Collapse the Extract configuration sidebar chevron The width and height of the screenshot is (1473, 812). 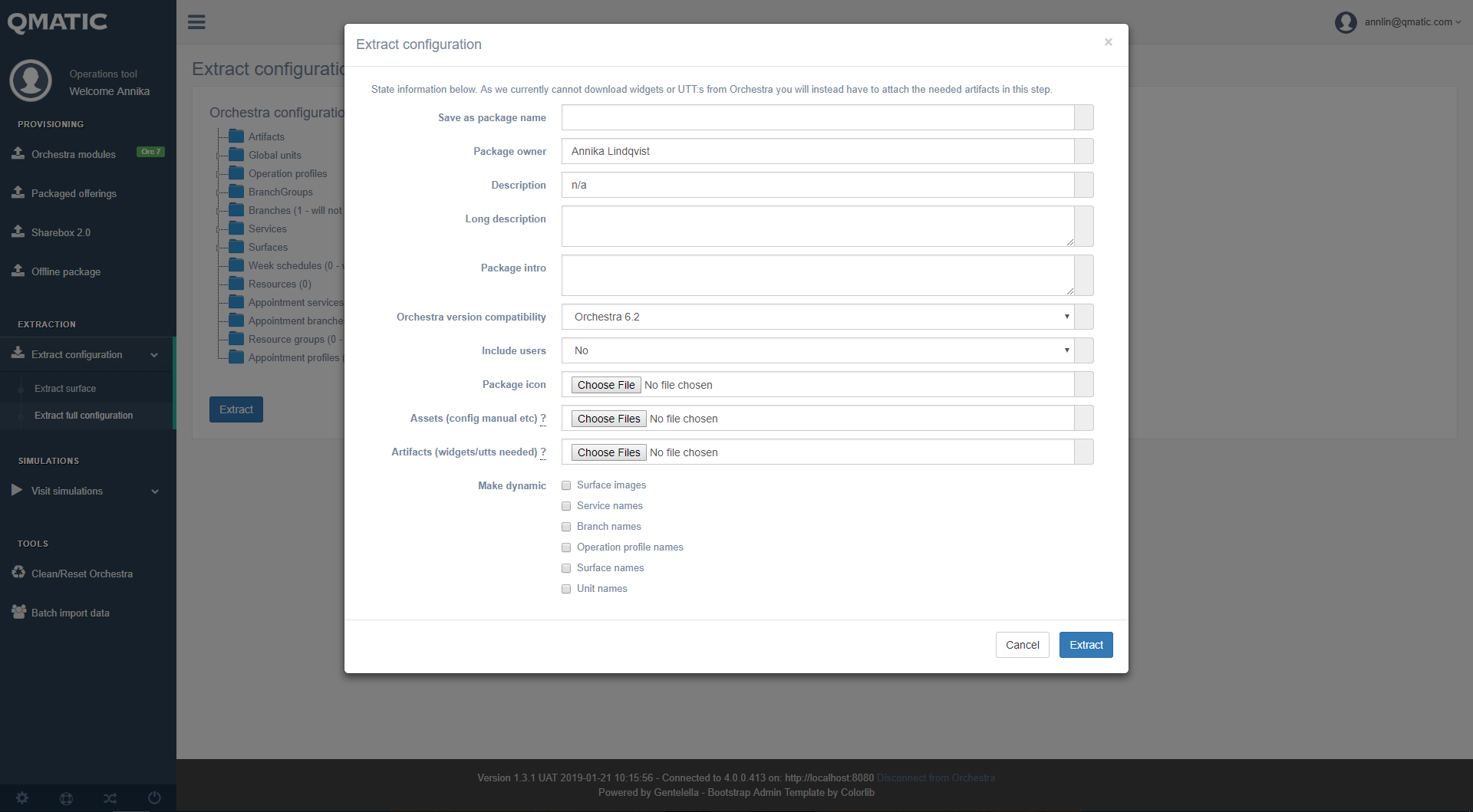click(x=154, y=355)
